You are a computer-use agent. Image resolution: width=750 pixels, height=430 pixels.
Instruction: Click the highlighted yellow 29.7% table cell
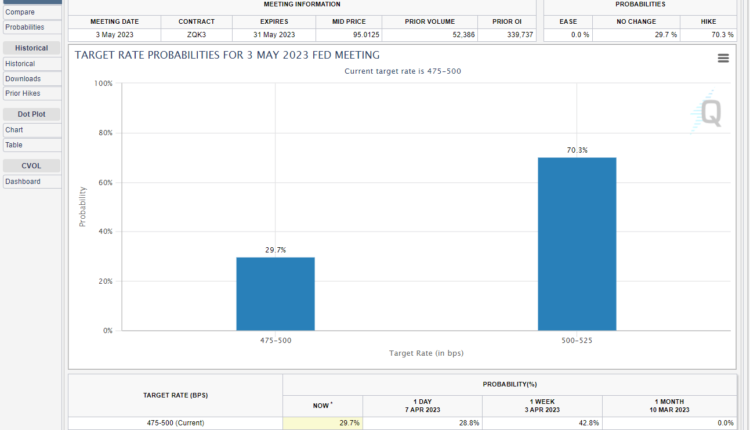click(322, 423)
